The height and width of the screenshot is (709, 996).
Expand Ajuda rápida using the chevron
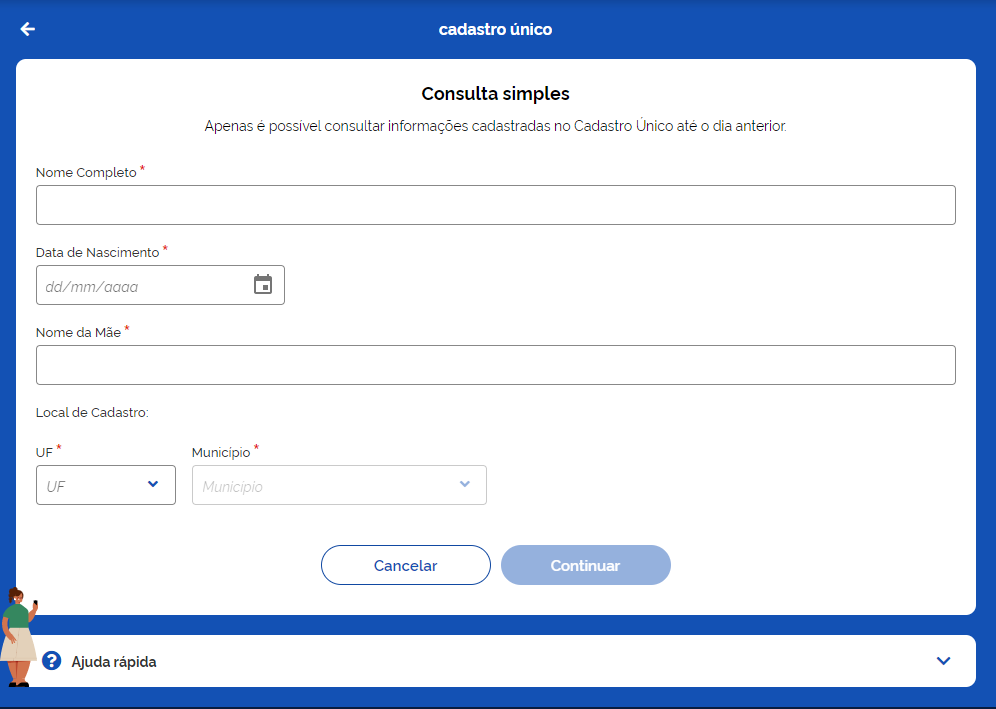(x=942, y=661)
